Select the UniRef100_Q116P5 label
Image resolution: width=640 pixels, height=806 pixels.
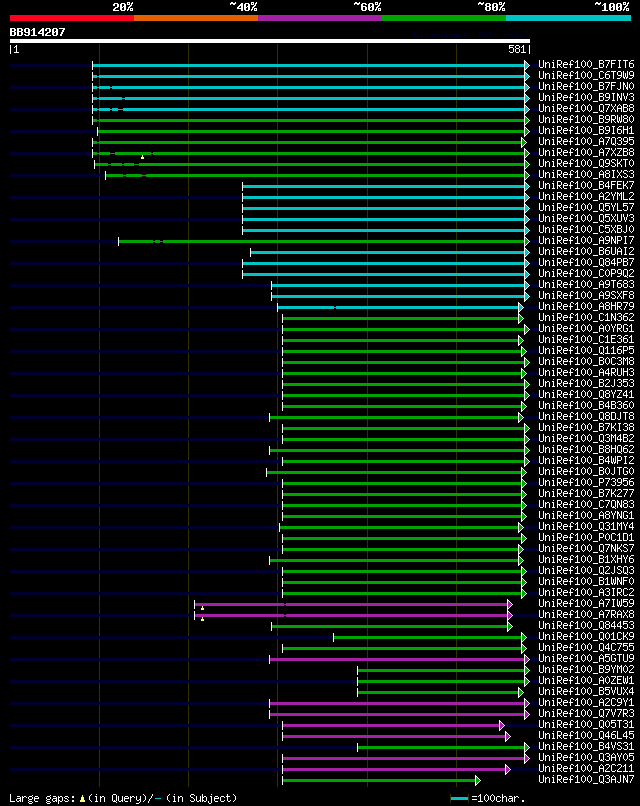[x=586, y=351]
